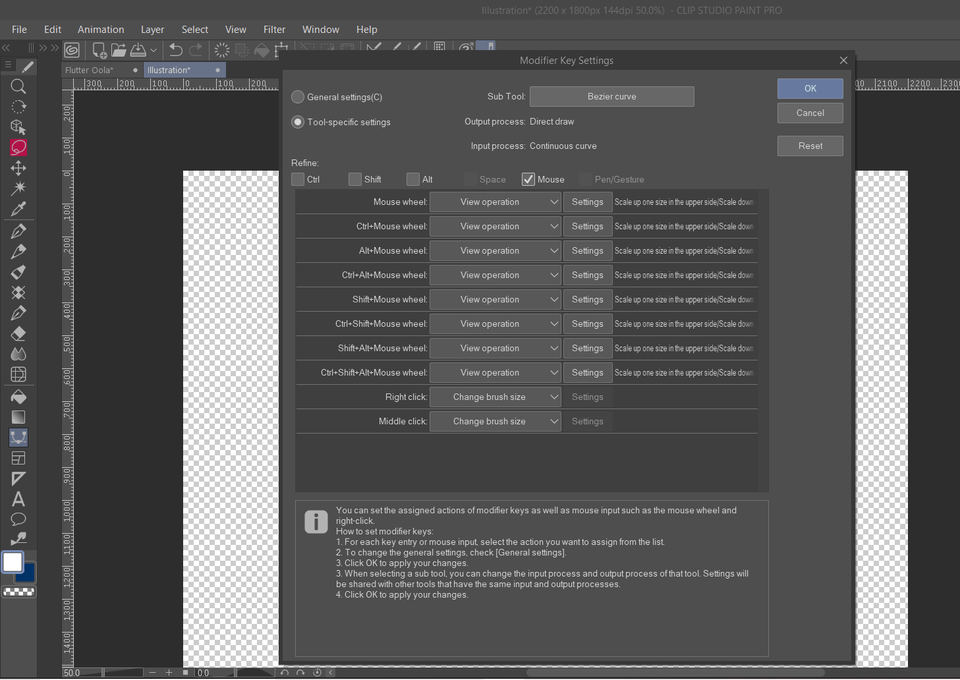Click the Bezier curve Sub Tool button
Image resolution: width=960 pixels, height=680 pixels.
point(612,97)
